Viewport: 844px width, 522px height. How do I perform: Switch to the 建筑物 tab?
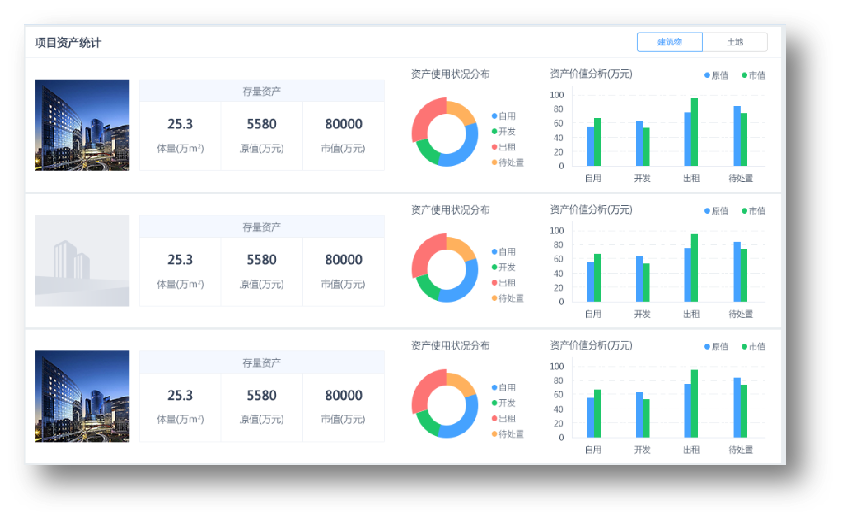click(x=670, y=42)
